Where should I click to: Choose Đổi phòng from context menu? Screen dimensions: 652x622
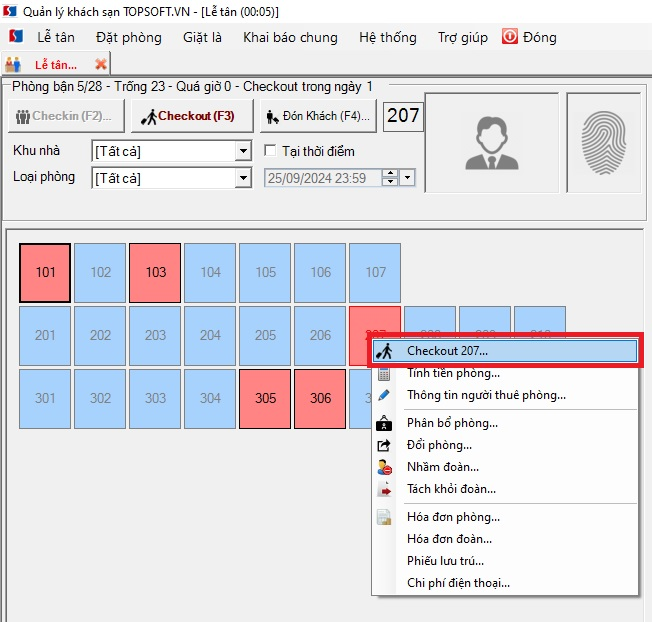point(504,445)
